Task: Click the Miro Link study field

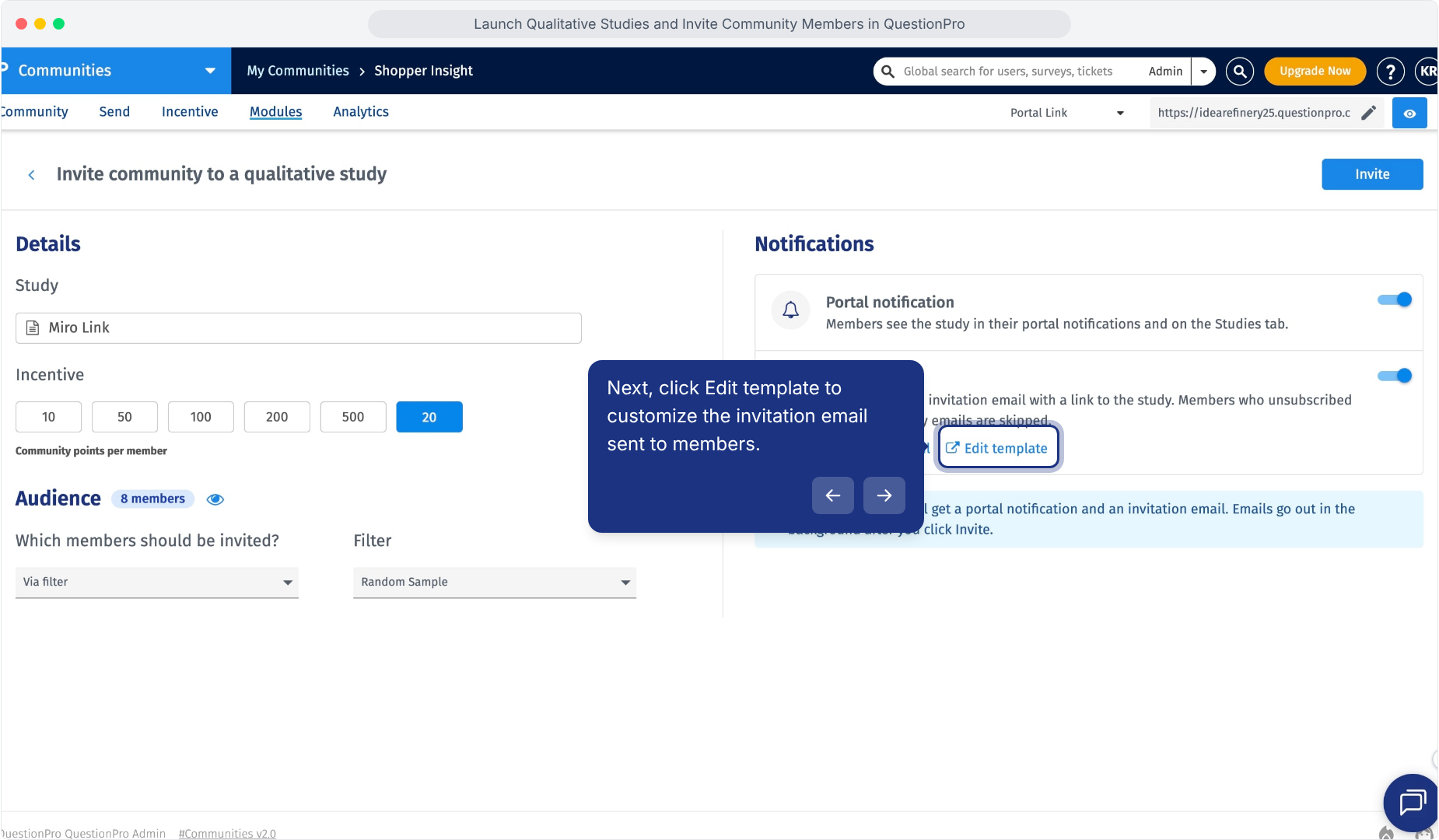Action: 299,327
